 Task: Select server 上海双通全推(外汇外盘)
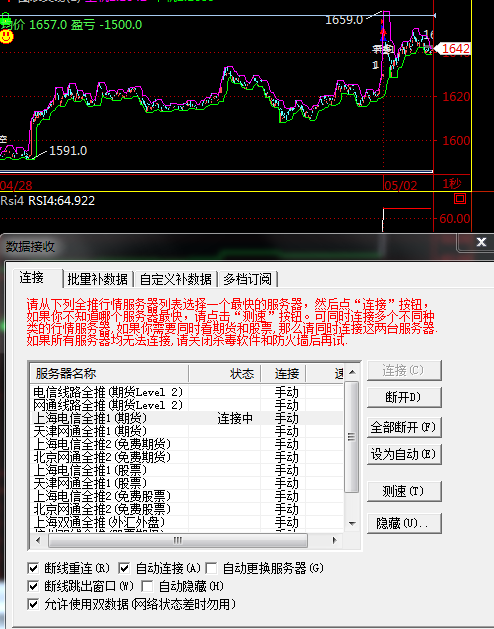pos(99,522)
